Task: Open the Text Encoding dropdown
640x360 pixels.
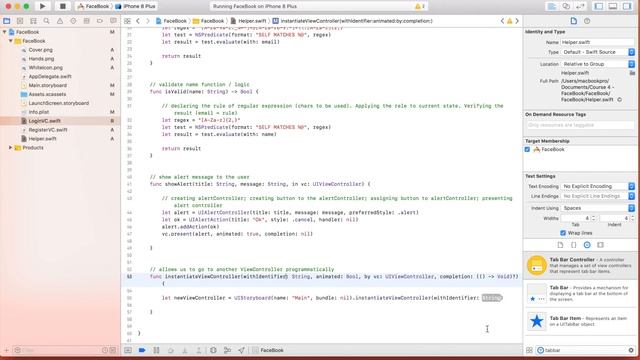Action: 598,186
